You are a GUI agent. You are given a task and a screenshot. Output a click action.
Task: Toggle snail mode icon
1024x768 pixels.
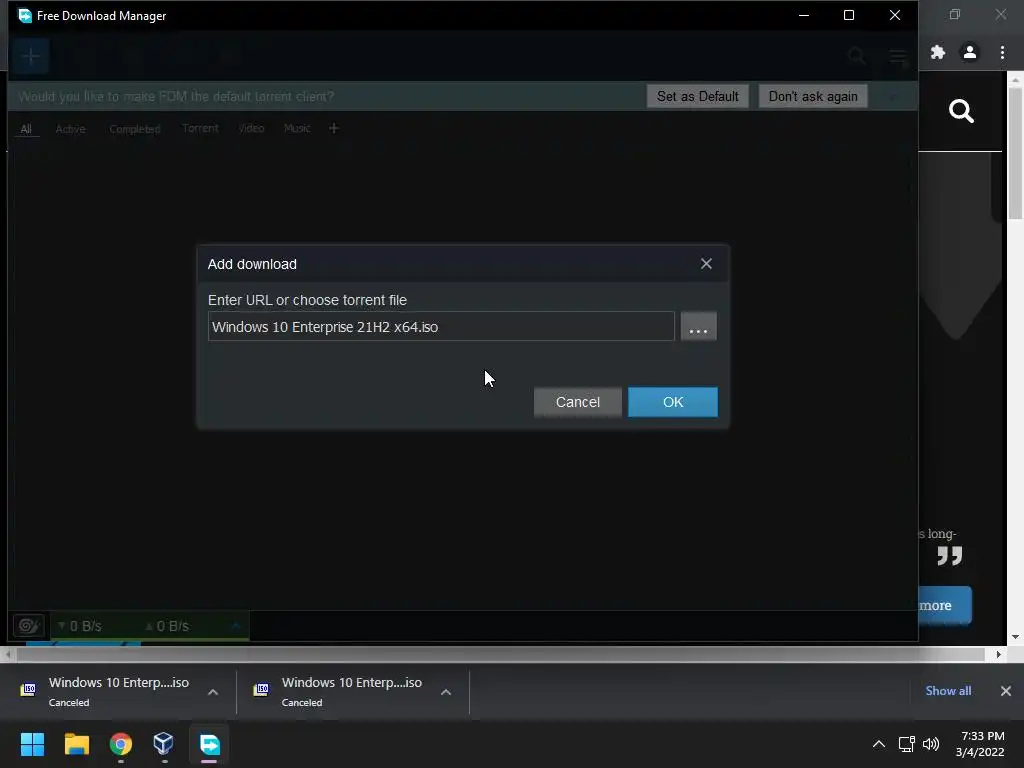tap(29, 626)
